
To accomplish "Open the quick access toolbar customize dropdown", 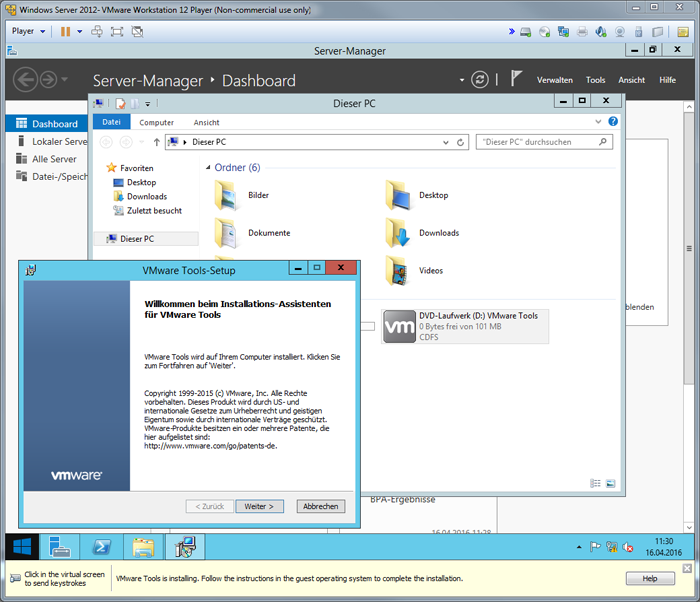I will click(x=147, y=104).
